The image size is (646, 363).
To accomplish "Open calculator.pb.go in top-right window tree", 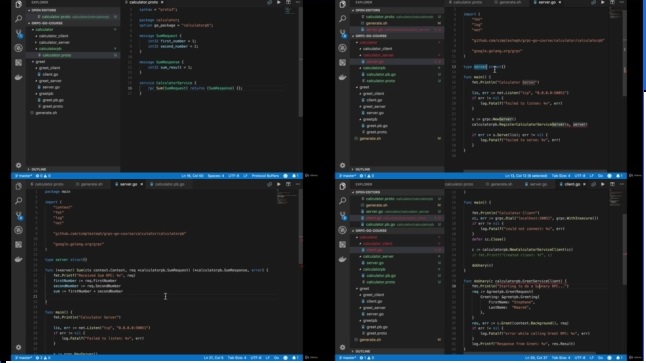I will click(381, 75).
